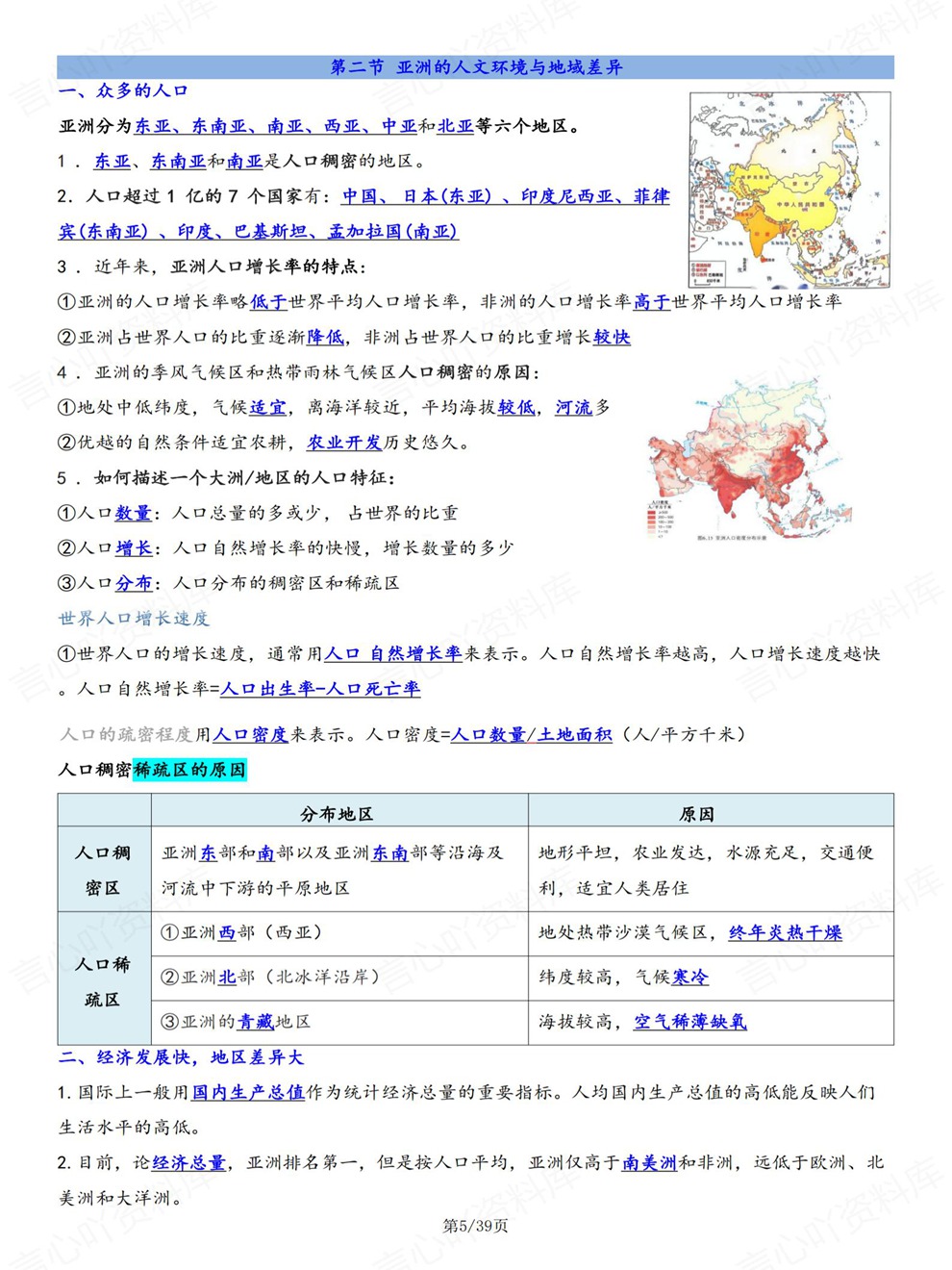Open the Asia political map image
952x1270 pixels.
789,190
